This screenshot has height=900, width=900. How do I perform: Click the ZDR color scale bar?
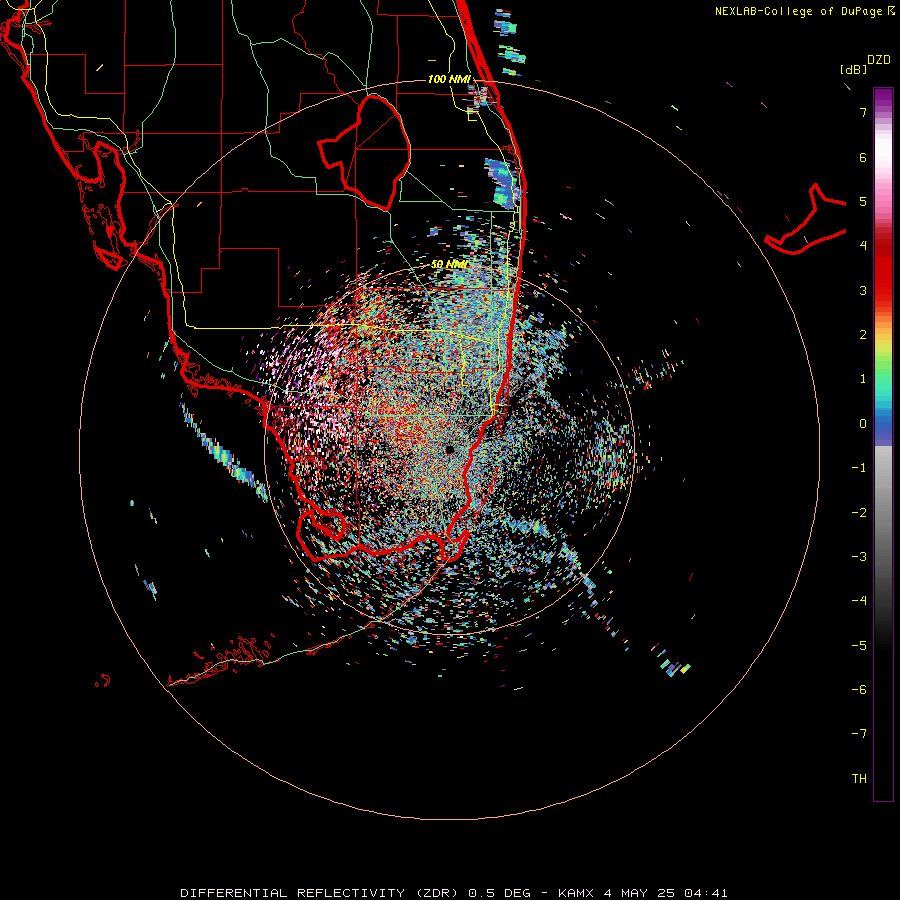pyautogui.click(x=883, y=444)
